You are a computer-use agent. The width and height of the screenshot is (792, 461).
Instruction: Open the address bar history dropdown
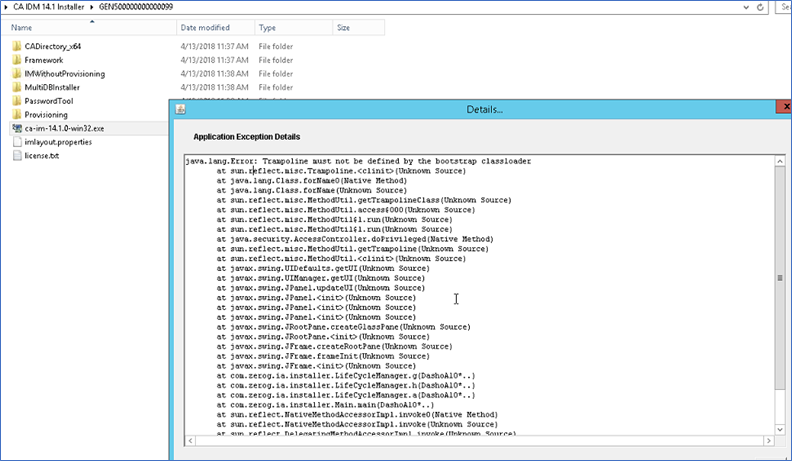coord(746,7)
